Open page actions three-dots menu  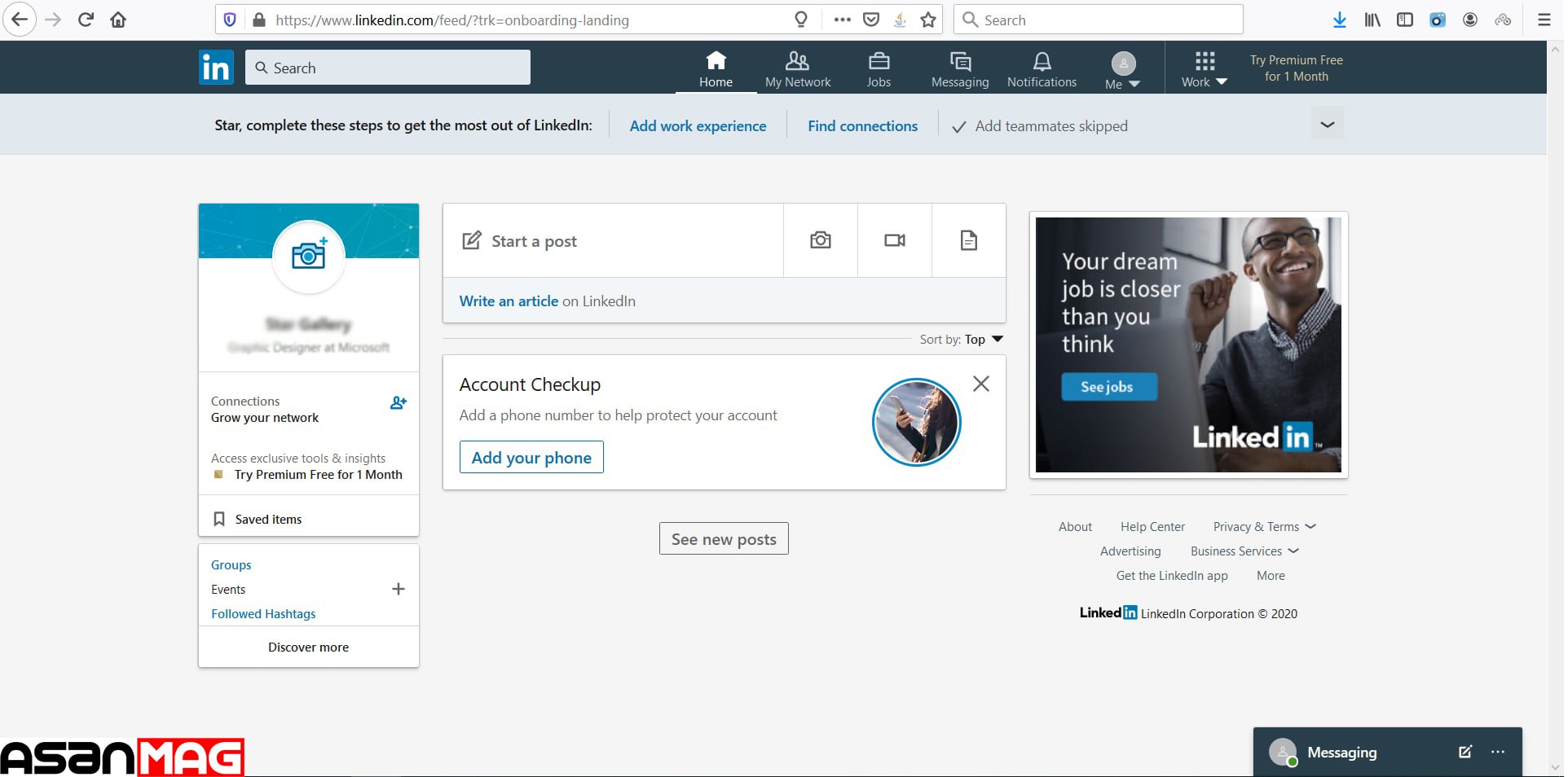(843, 20)
